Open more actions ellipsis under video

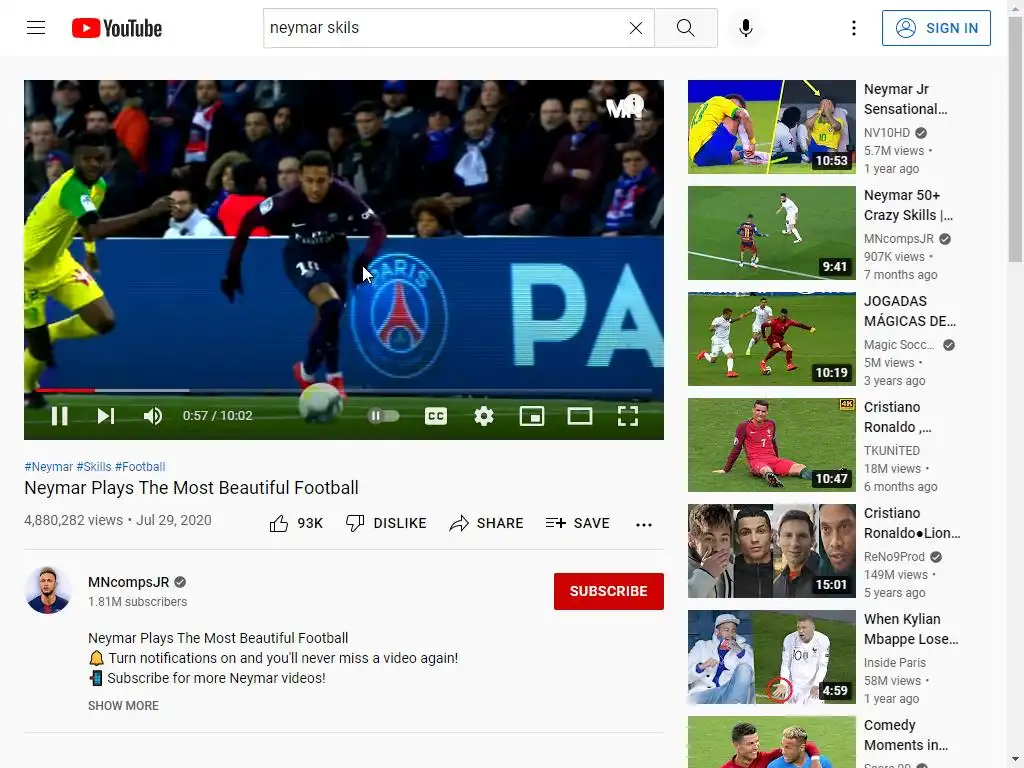pos(644,524)
